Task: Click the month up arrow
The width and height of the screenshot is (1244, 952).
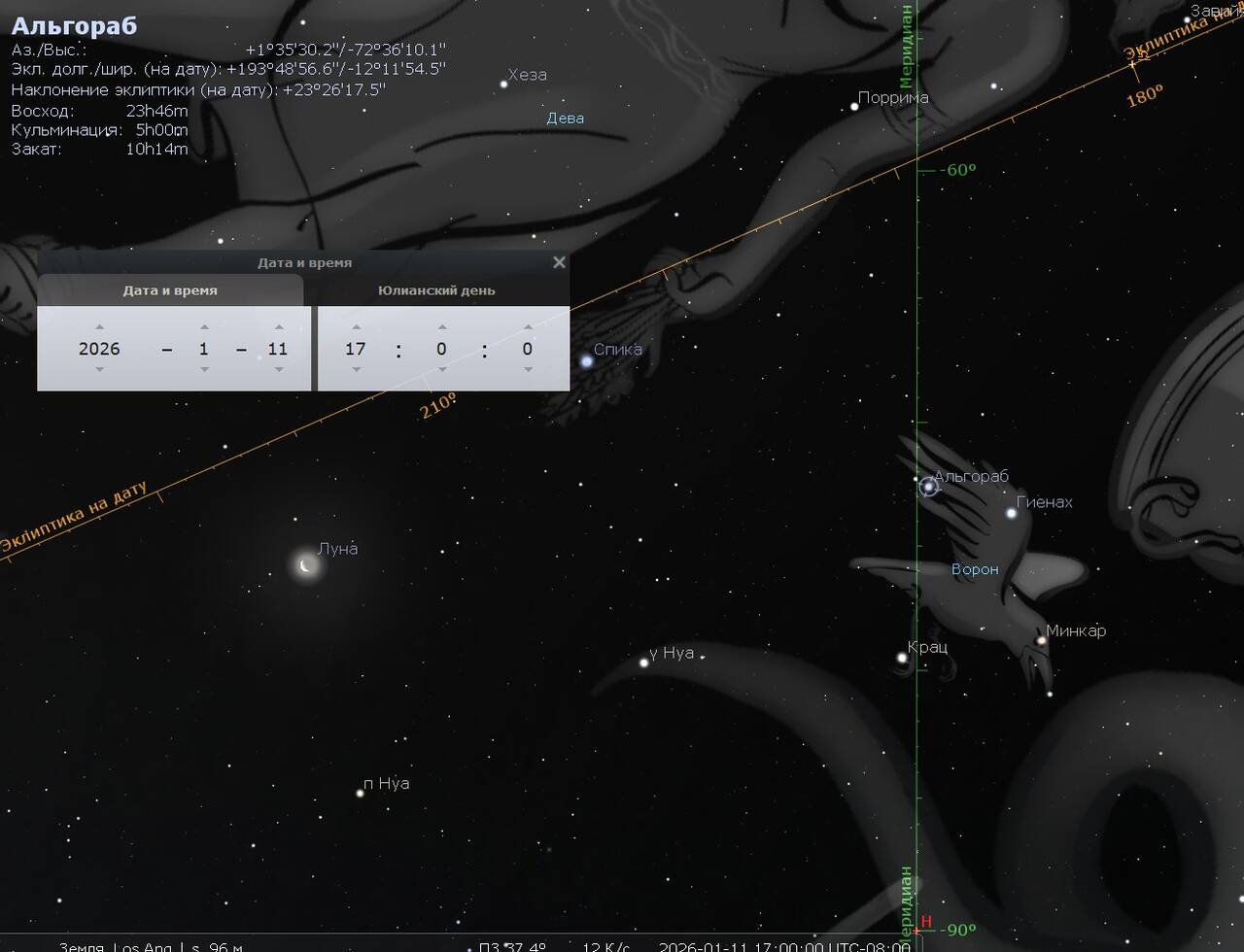Action: [203, 327]
